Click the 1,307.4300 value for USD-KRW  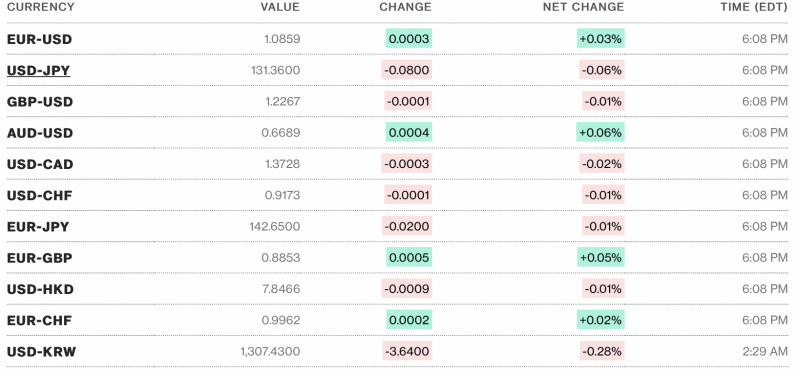(x=270, y=352)
